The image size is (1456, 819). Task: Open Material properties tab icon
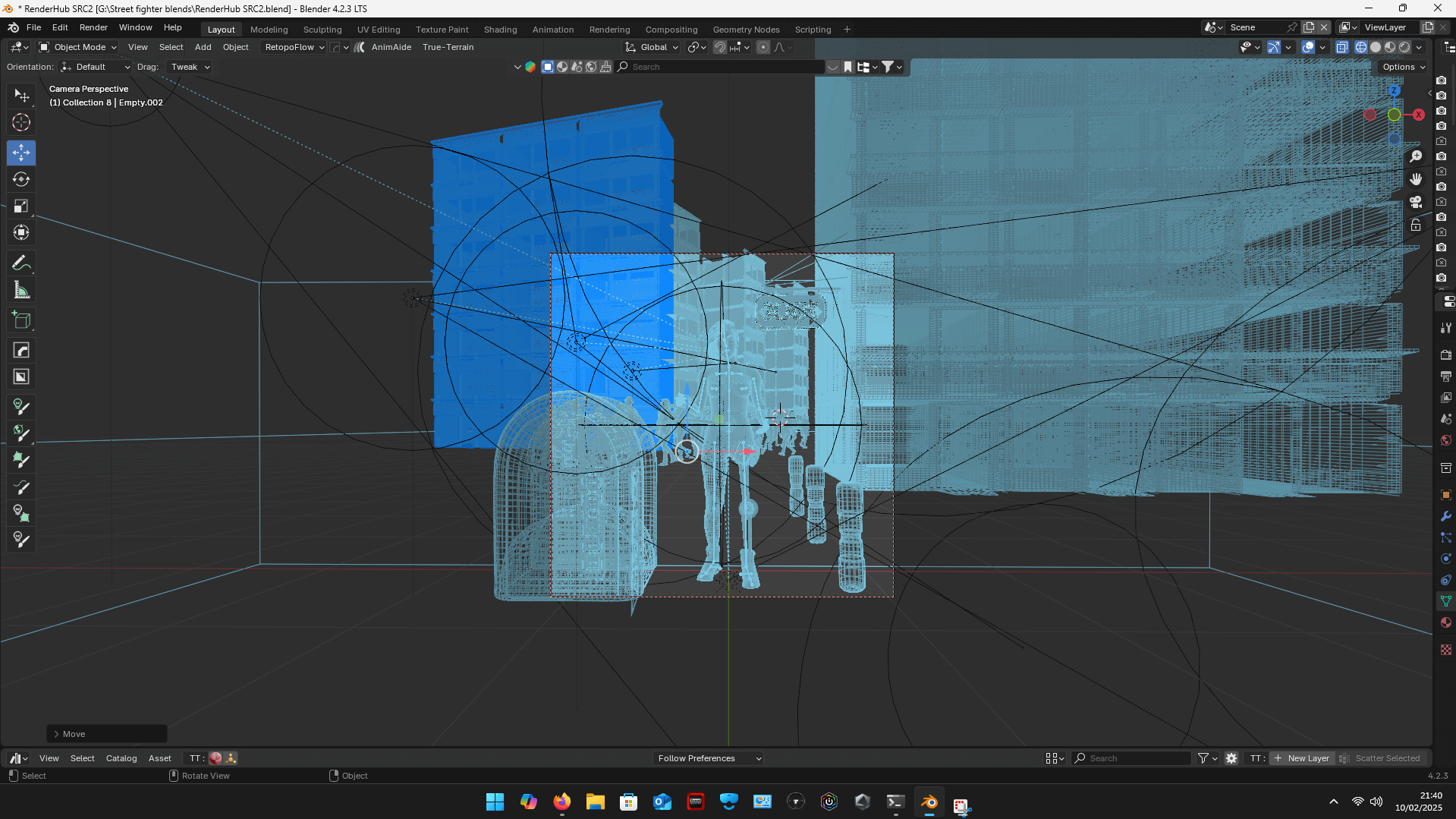pos(1446,622)
